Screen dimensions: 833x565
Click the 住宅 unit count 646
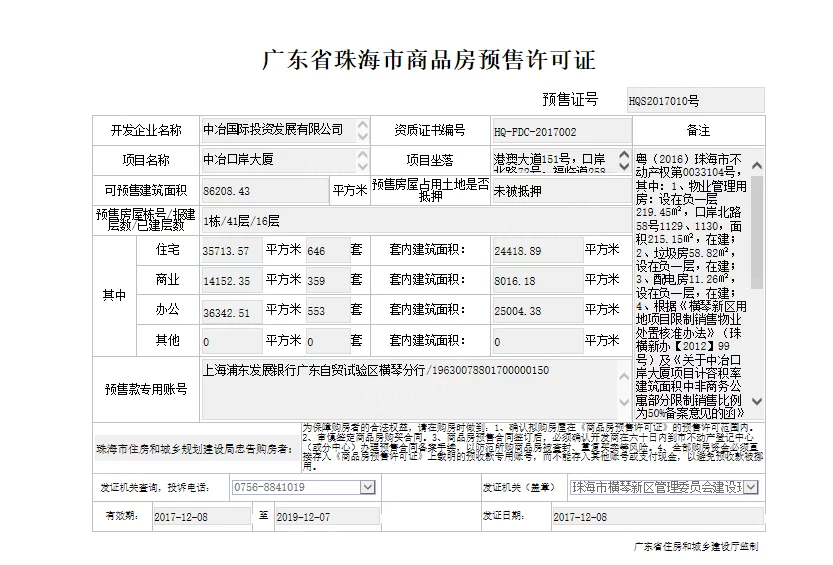(x=328, y=251)
